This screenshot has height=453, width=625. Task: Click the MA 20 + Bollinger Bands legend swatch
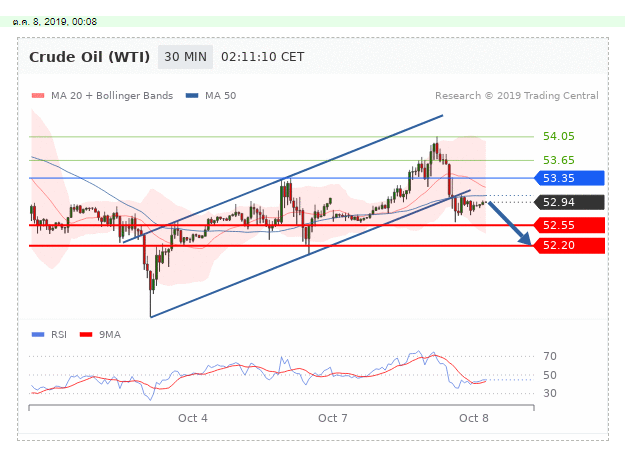pyautogui.click(x=38, y=96)
